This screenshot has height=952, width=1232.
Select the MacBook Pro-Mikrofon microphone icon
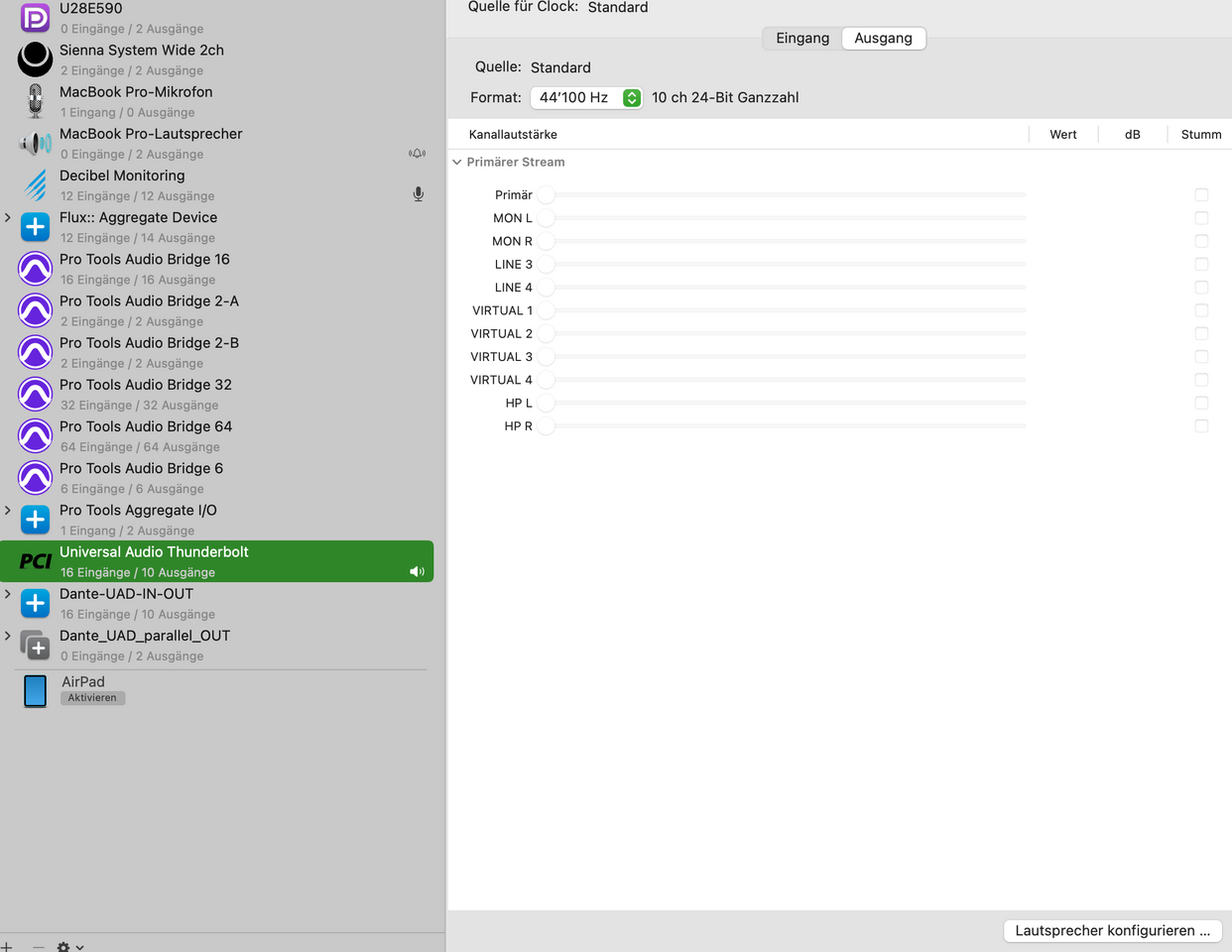tap(35, 101)
